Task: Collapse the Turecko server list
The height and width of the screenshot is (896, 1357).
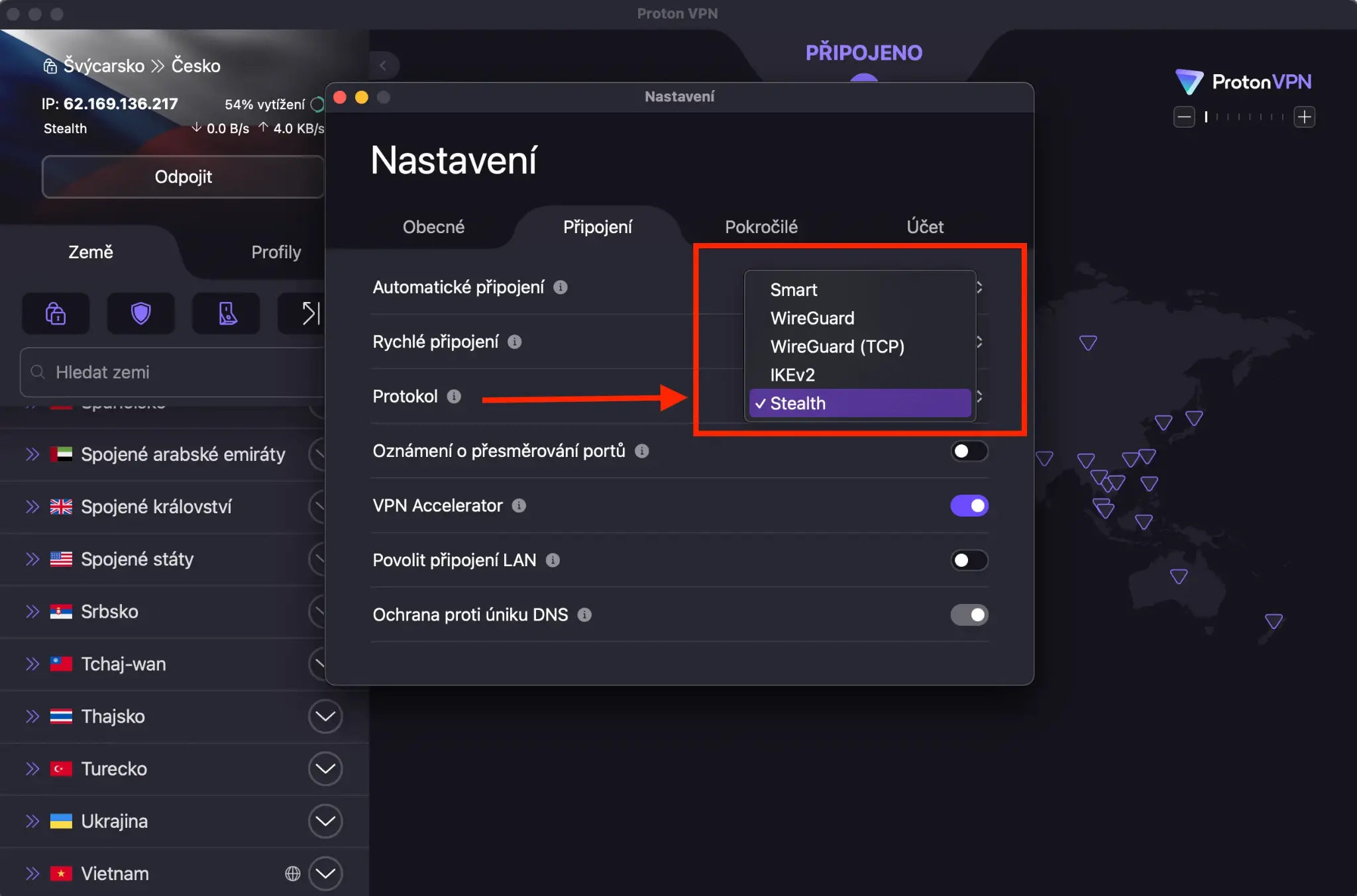Action: pos(325,768)
